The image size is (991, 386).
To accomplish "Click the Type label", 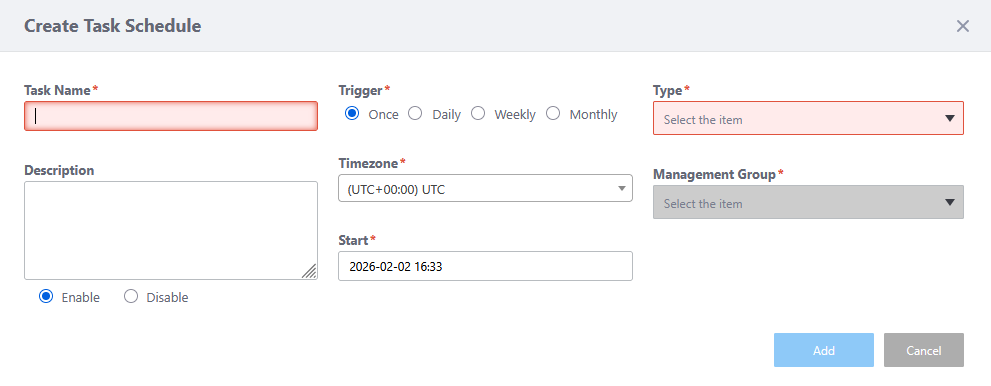I will [667, 90].
